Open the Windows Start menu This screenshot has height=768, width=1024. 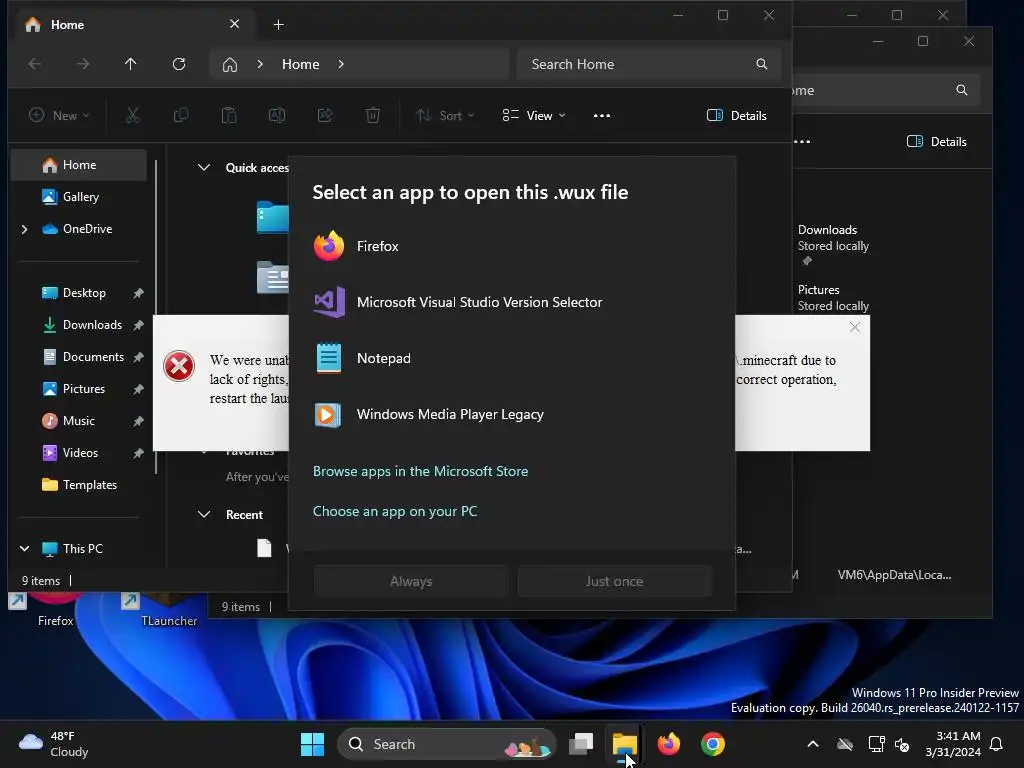pos(312,744)
